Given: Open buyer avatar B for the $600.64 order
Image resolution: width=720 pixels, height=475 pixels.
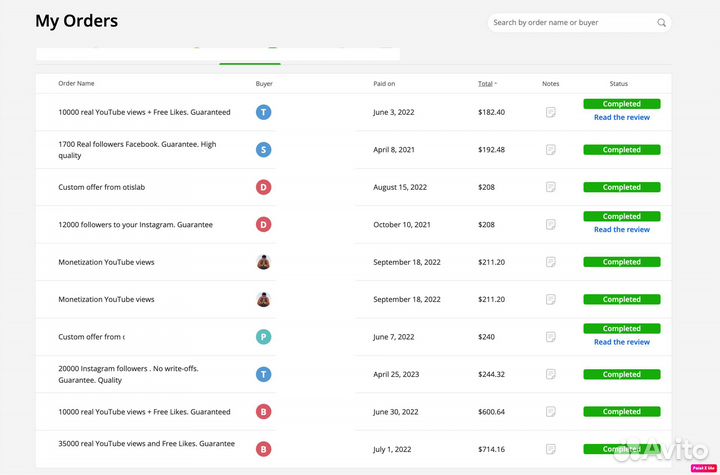Looking at the screenshot, I should pos(263,412).
